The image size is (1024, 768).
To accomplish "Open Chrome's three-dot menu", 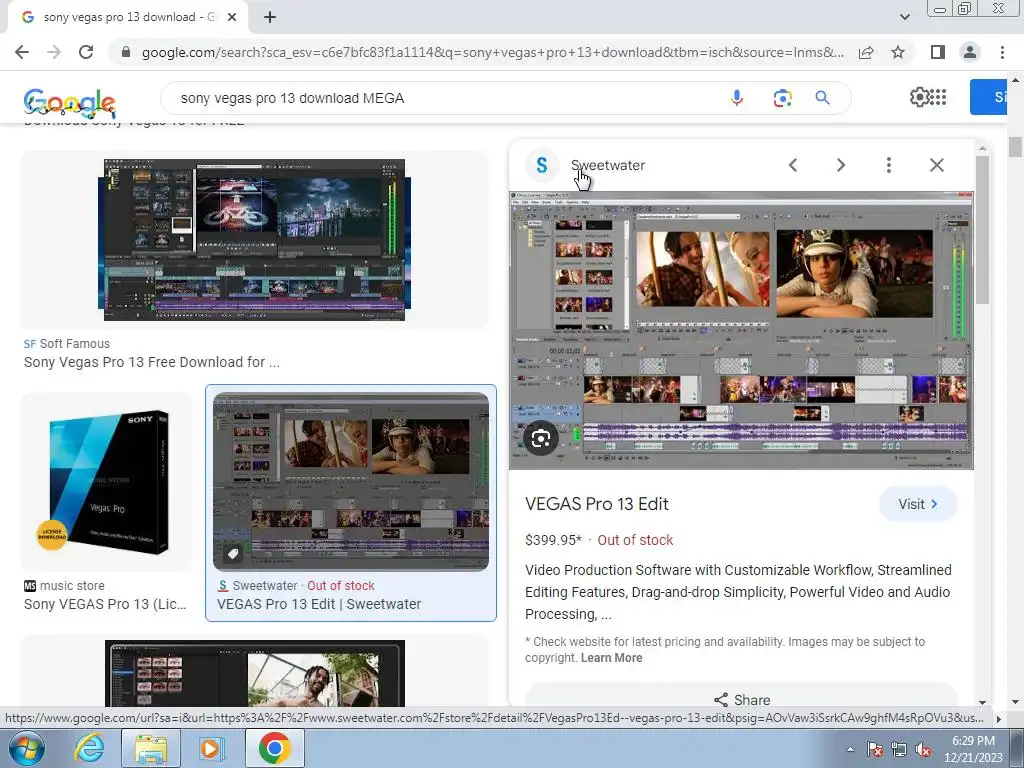I will tap(1002, 52).
